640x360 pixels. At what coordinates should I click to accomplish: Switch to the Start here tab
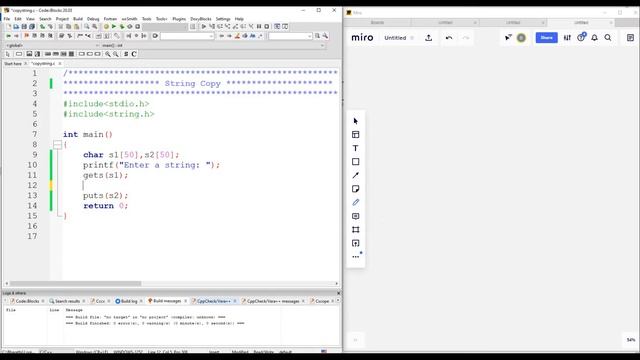13,64
